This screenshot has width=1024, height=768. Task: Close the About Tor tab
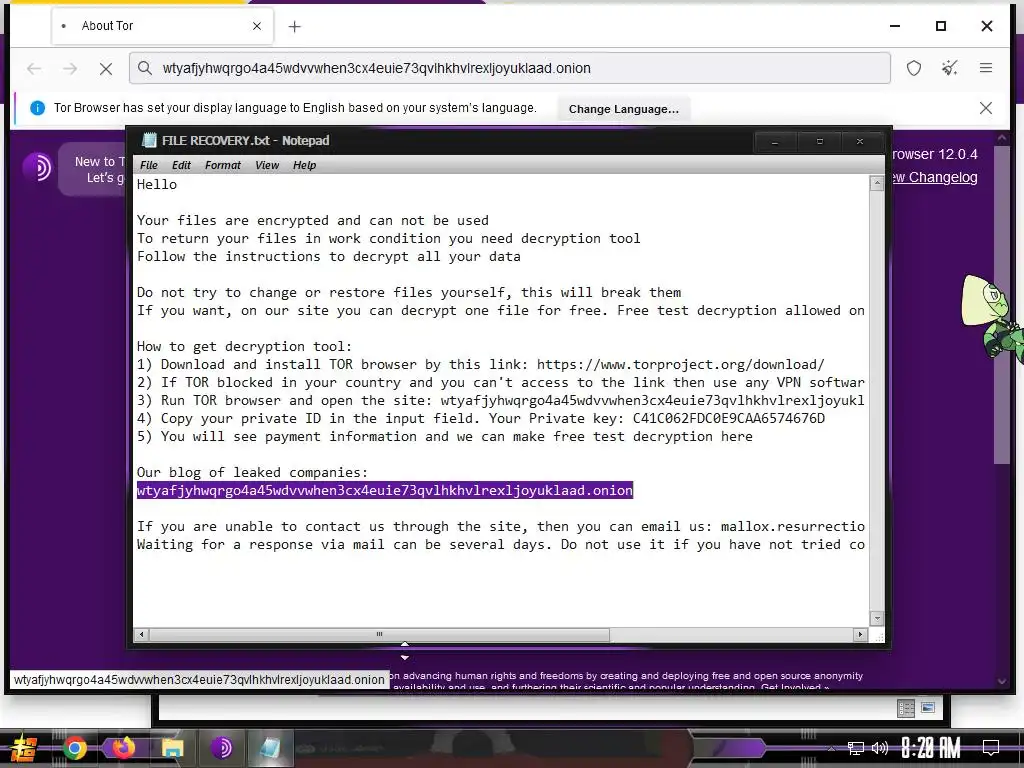coord(257,26)
